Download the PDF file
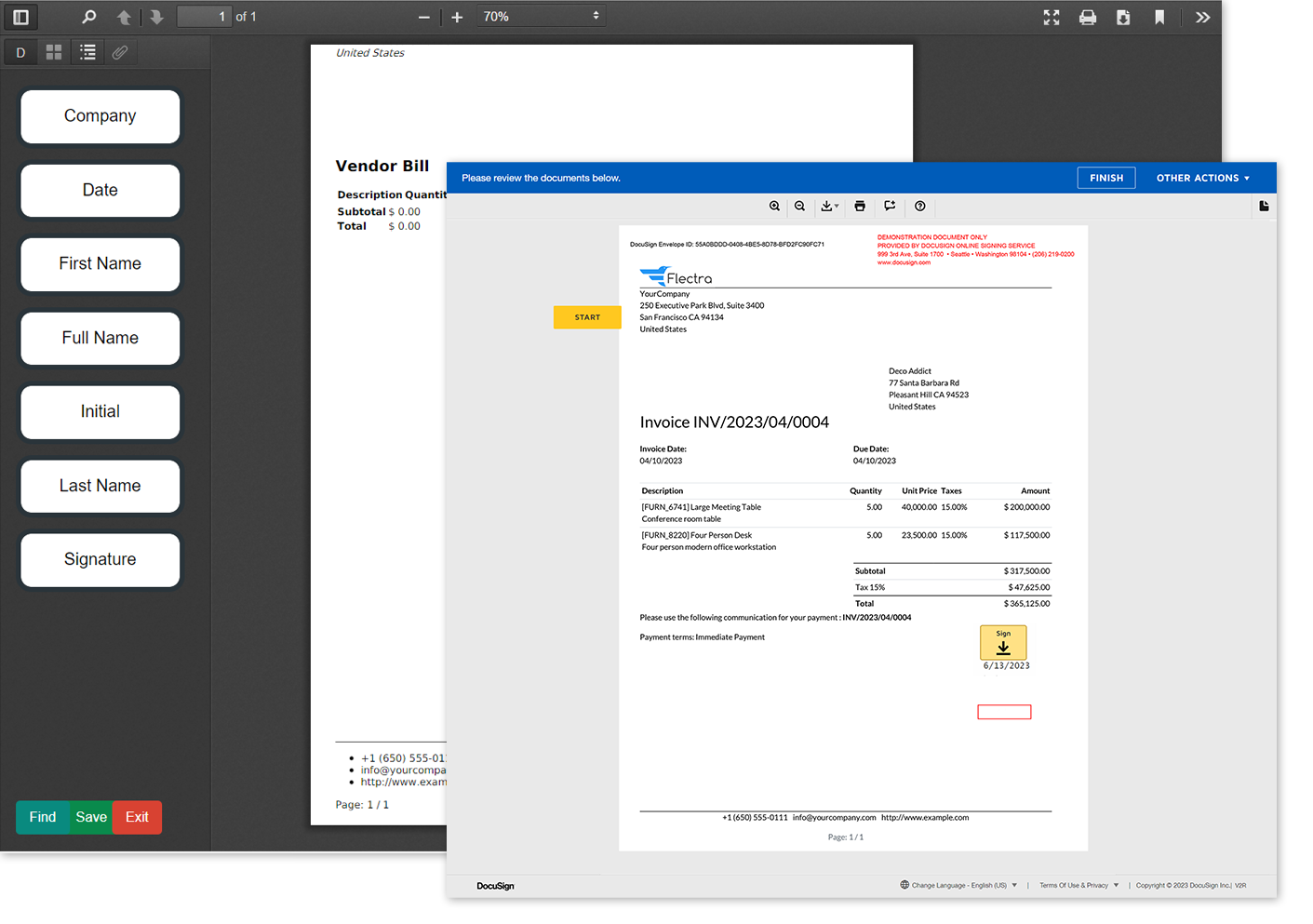This screenshot has height=924, width=1313. pyautogui.click(x=1123, y=17)
